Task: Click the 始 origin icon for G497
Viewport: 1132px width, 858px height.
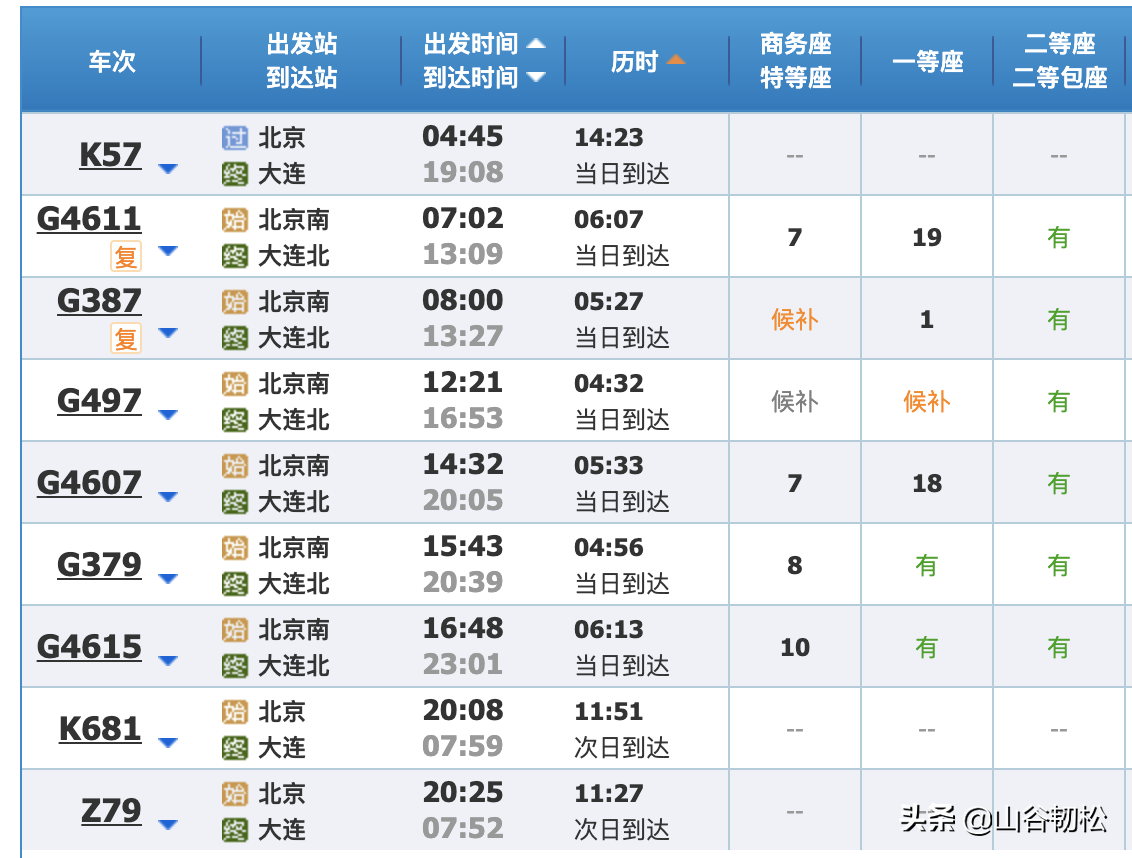Action: coord(235,384)
